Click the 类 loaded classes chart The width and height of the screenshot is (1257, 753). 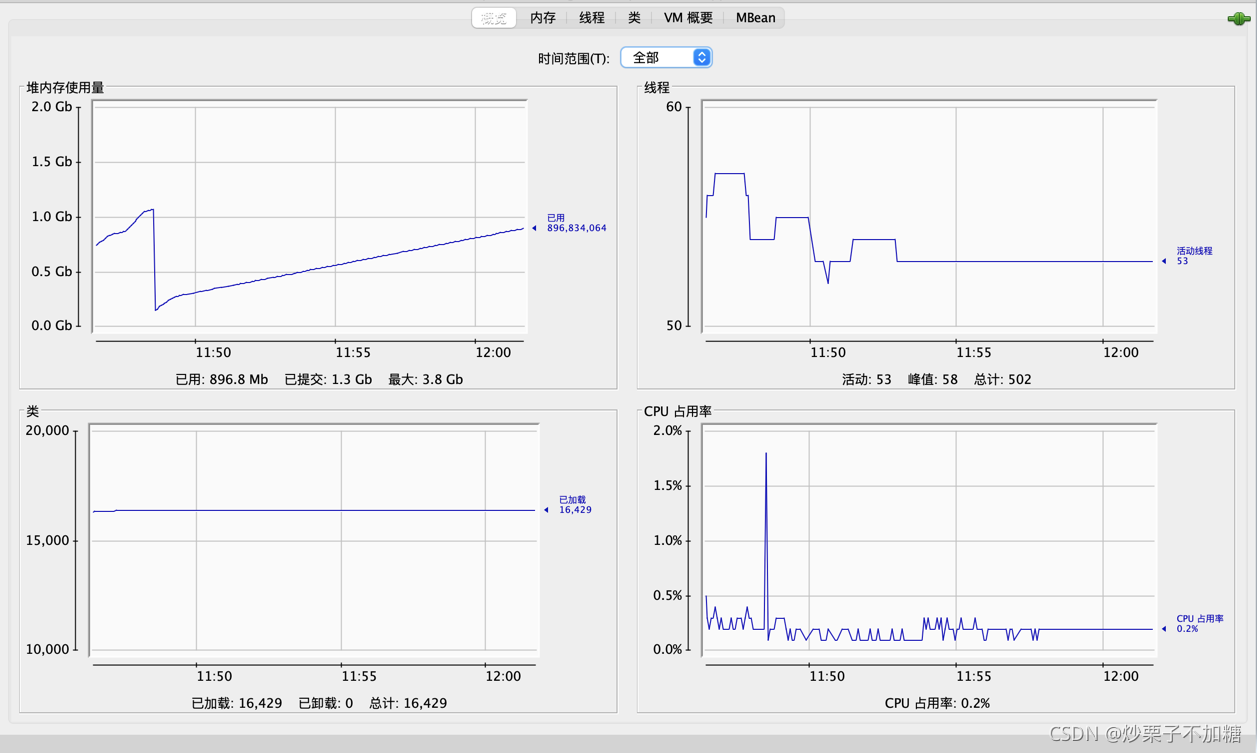click(314, 540)
